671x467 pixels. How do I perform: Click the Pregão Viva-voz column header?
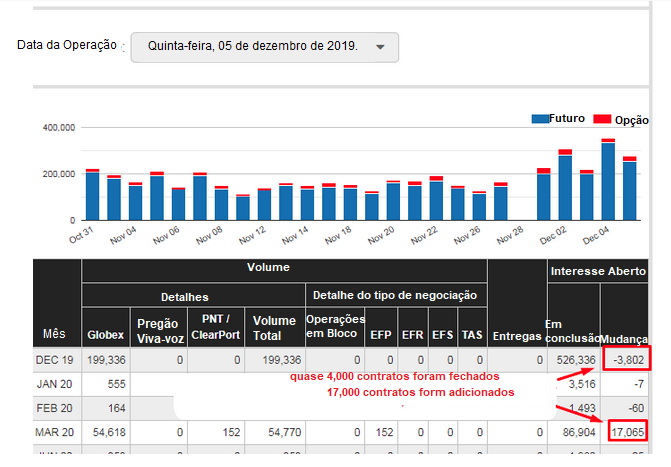click(160, 331)
